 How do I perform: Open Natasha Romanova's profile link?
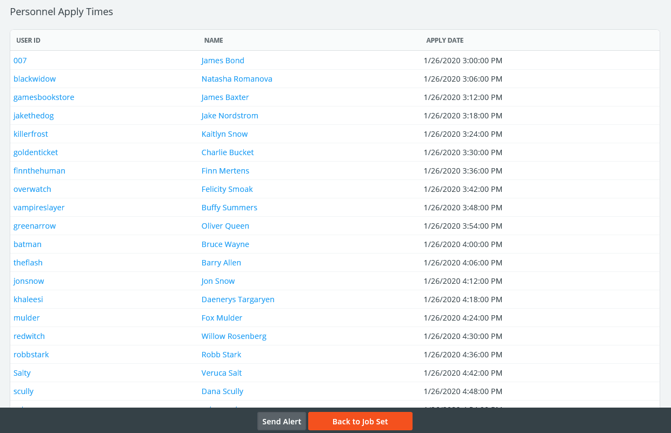[236, 79]
